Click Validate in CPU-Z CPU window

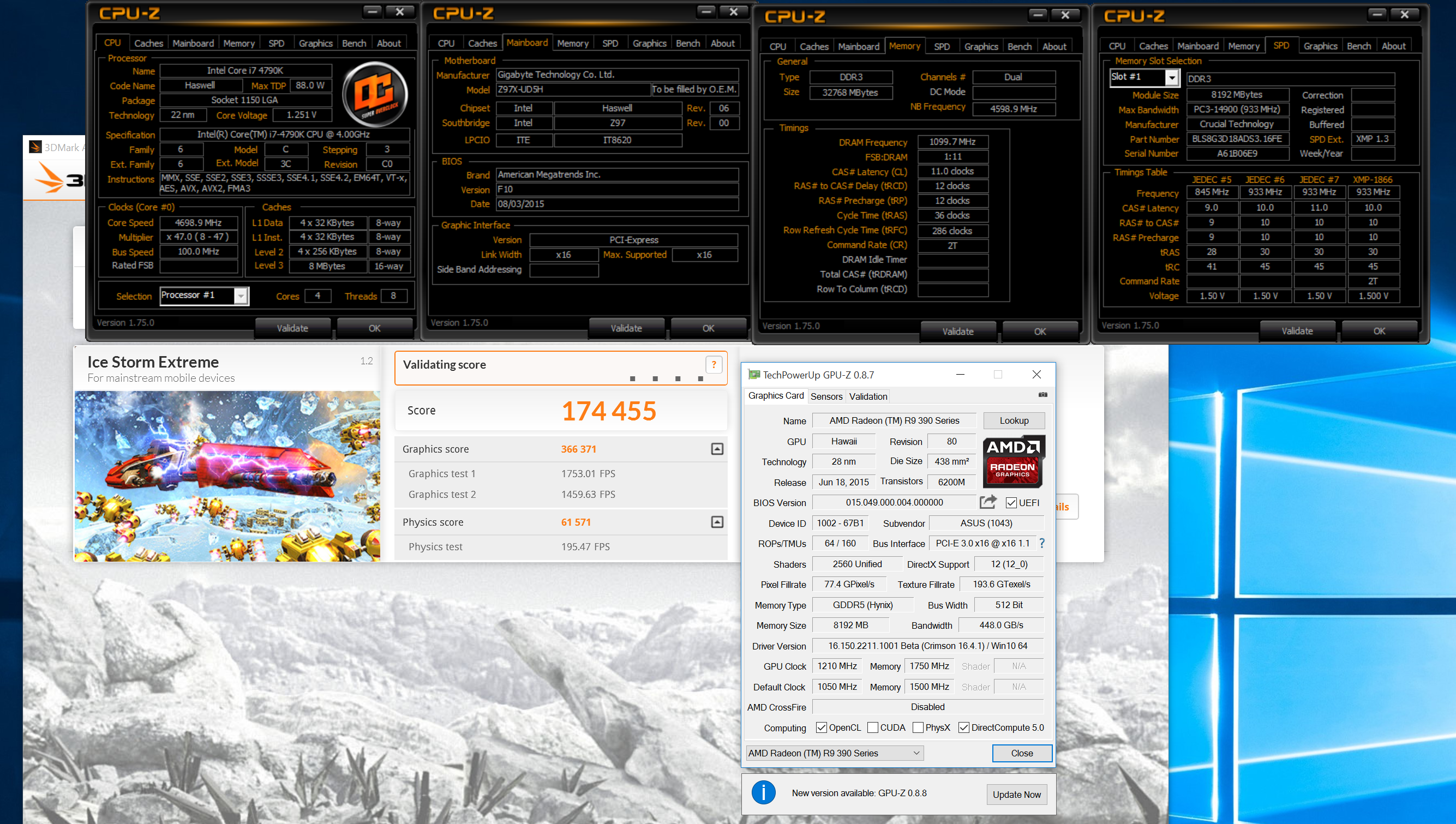[292, 328]
